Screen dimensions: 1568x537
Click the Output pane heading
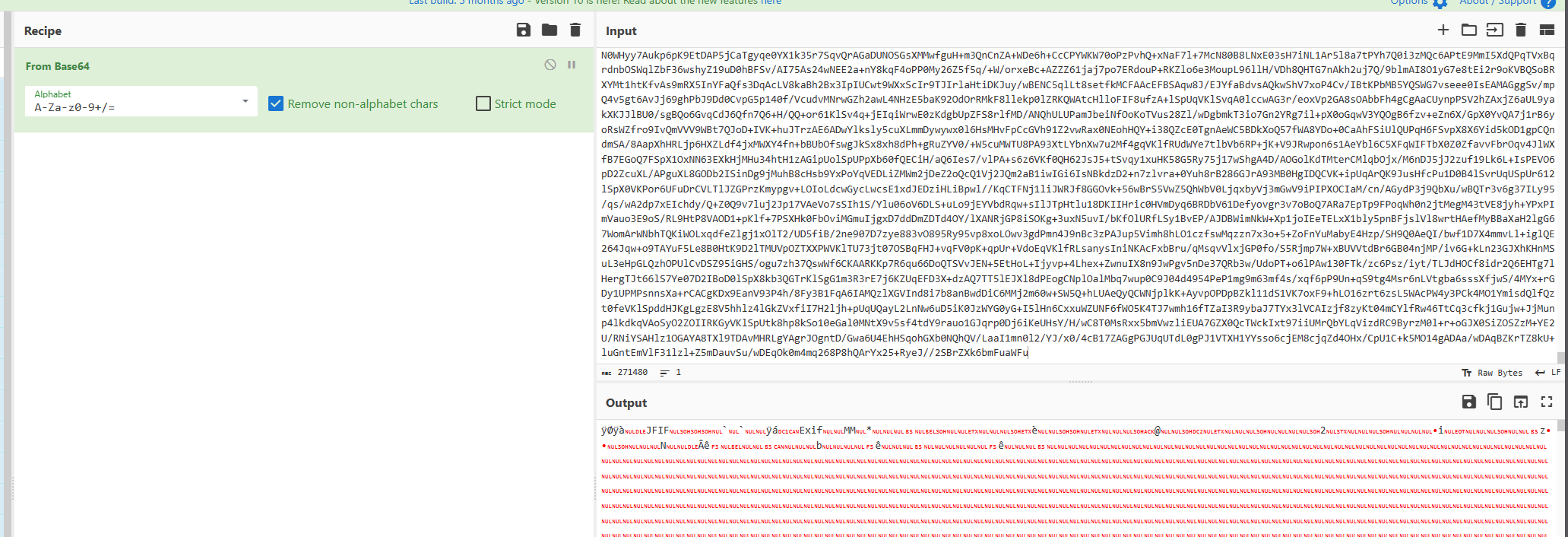(x=626, y=403)
